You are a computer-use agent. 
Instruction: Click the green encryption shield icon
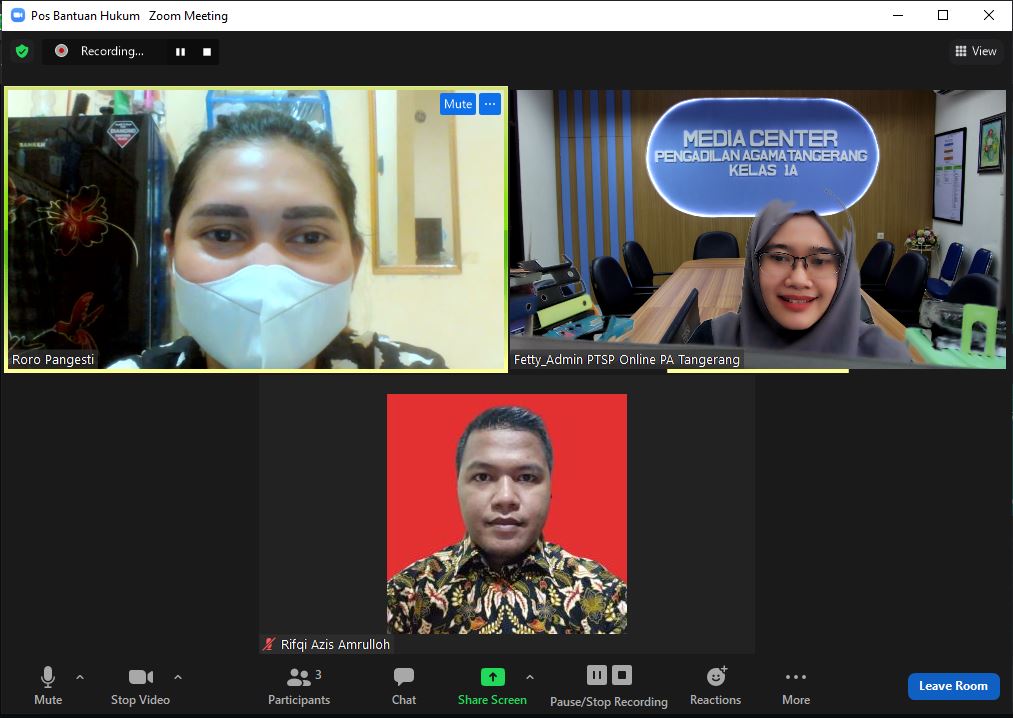[22, 51]
